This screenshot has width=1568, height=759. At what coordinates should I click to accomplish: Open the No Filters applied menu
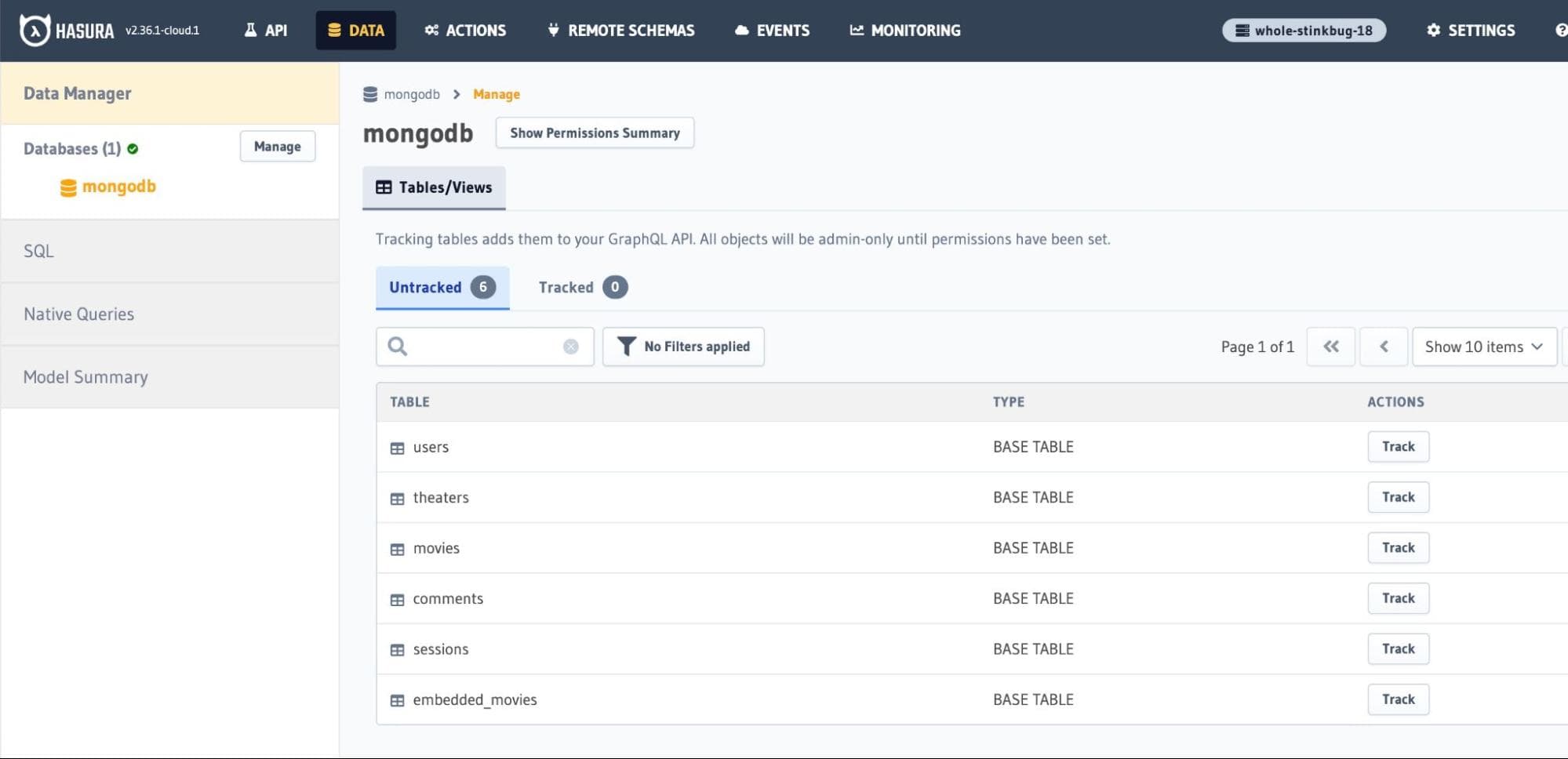683,347
